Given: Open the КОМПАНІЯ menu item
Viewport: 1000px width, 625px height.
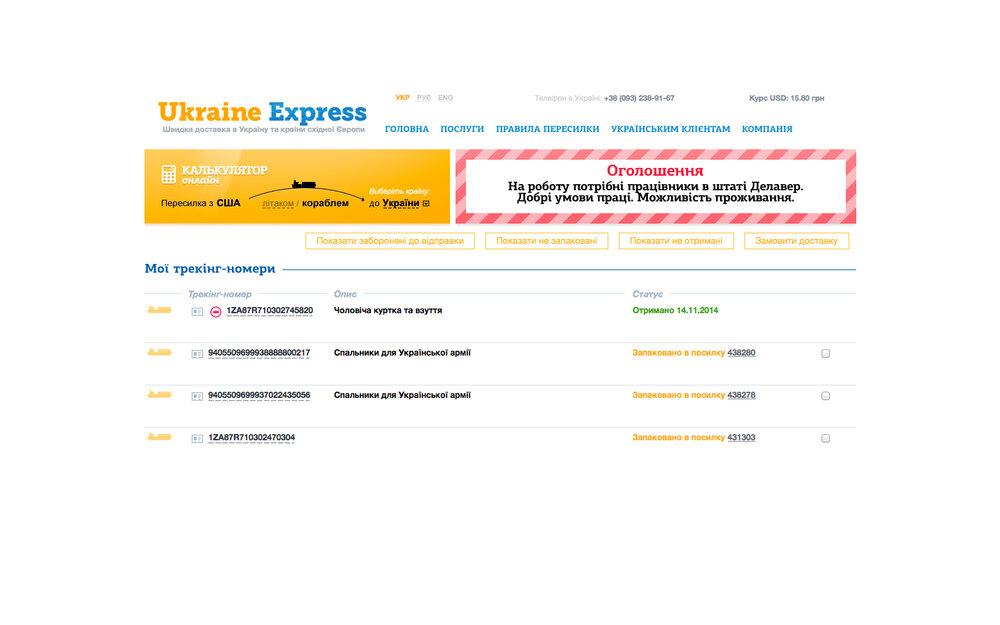Looking at the screenshot, I should coord(767,129).
